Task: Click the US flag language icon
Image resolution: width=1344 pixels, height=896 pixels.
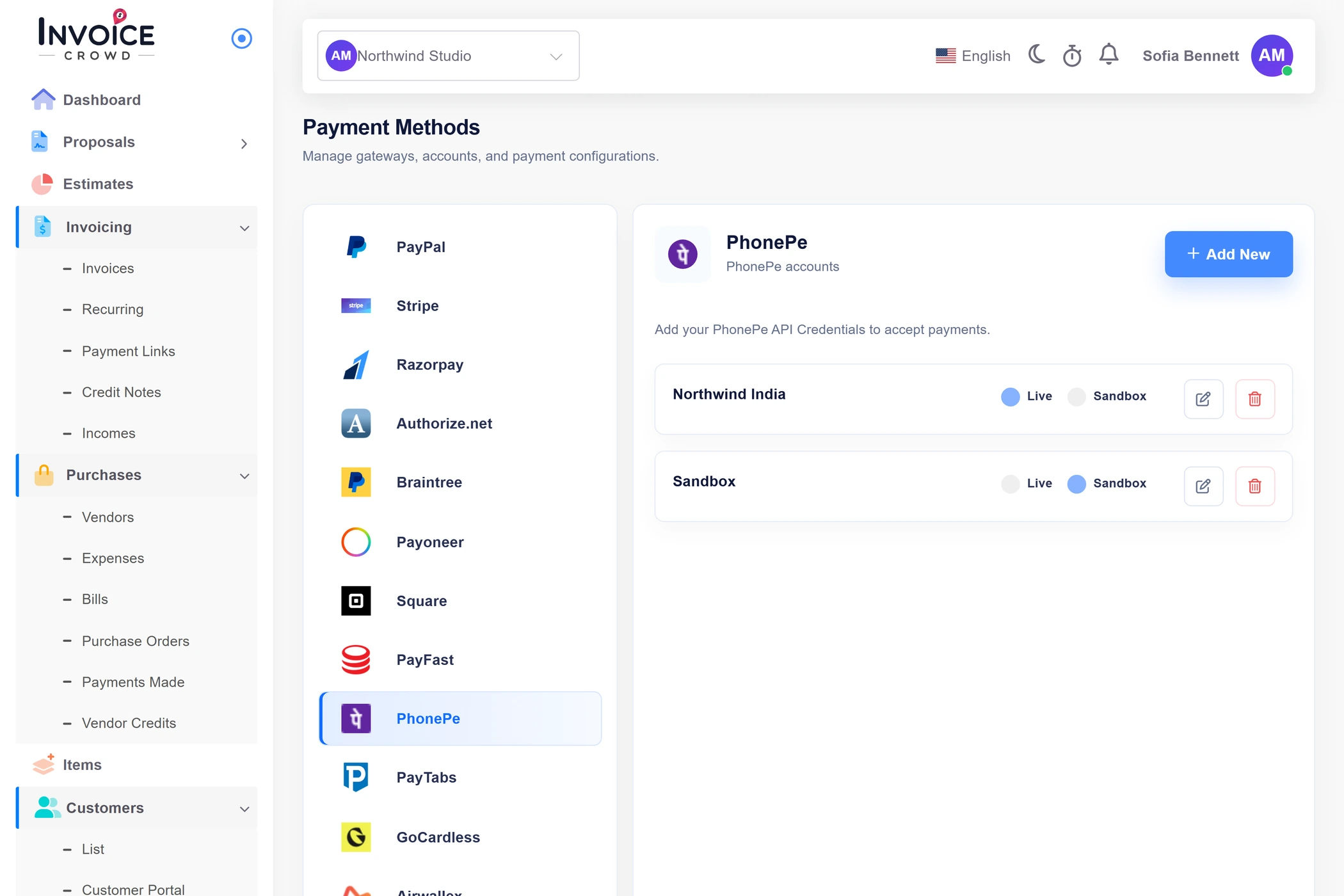Action: tap(945, 56)
